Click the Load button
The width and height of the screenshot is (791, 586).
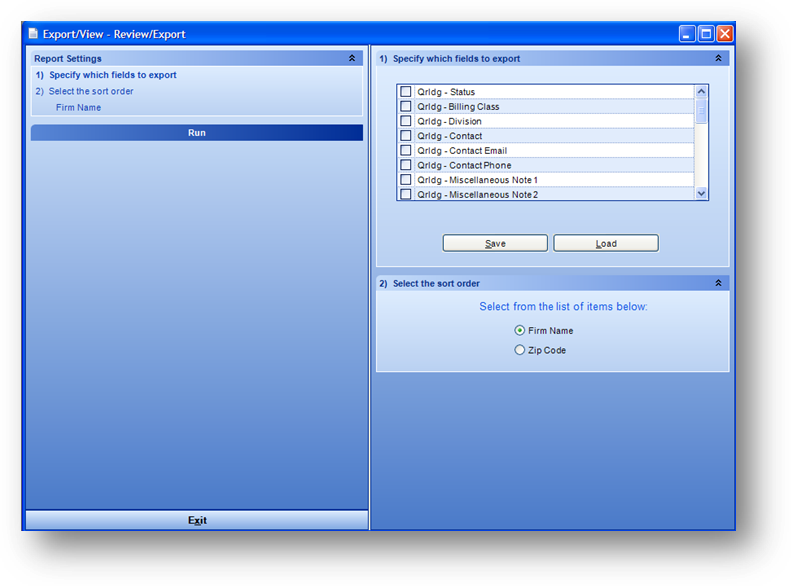606,244
